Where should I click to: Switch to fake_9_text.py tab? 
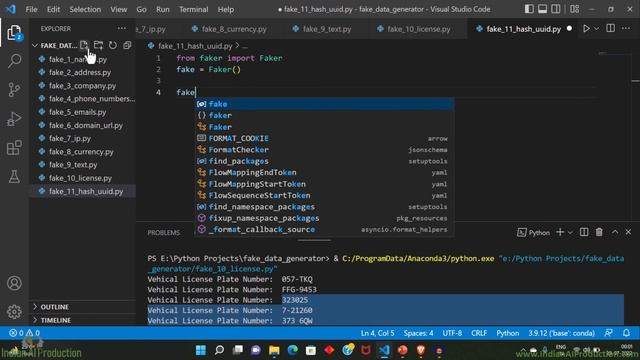click(323, 29)
